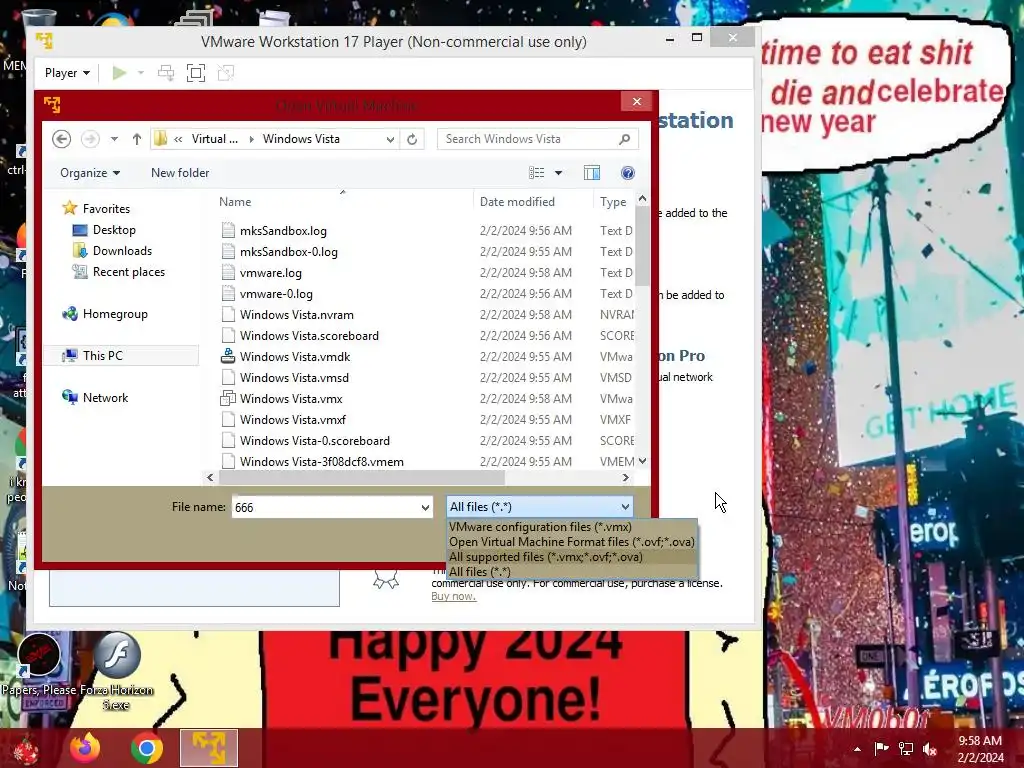Open Google Chrome from the taskbar

coord(147,748)
